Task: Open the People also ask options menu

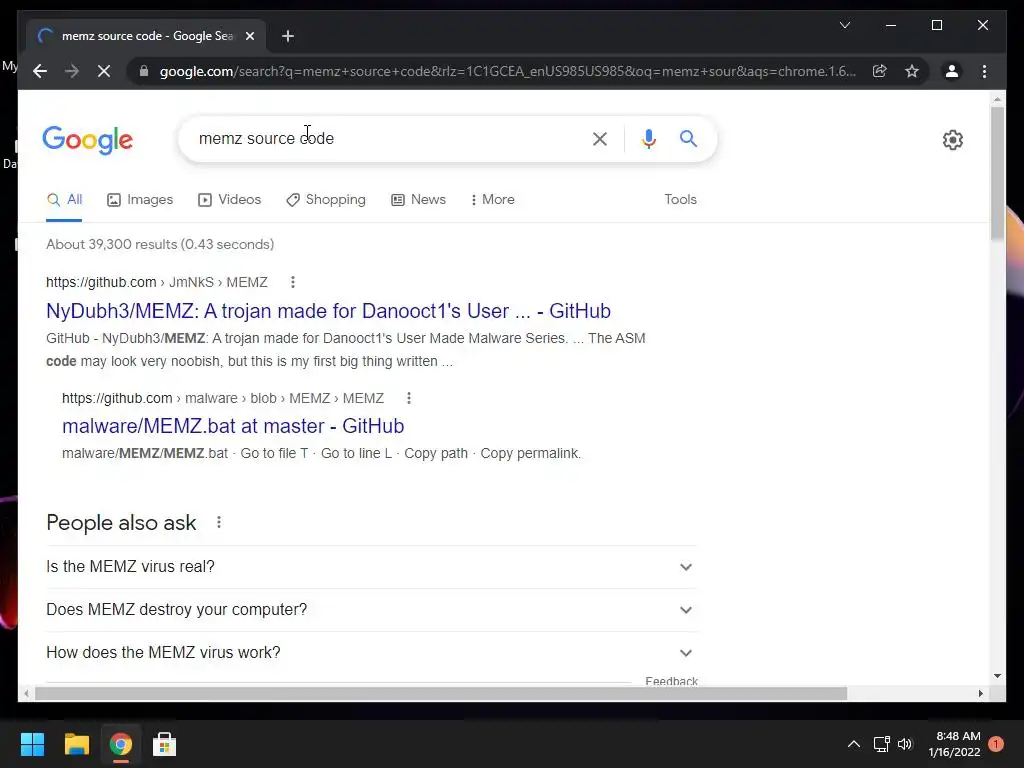Action: pyautogui.click(x=219, y=522)
